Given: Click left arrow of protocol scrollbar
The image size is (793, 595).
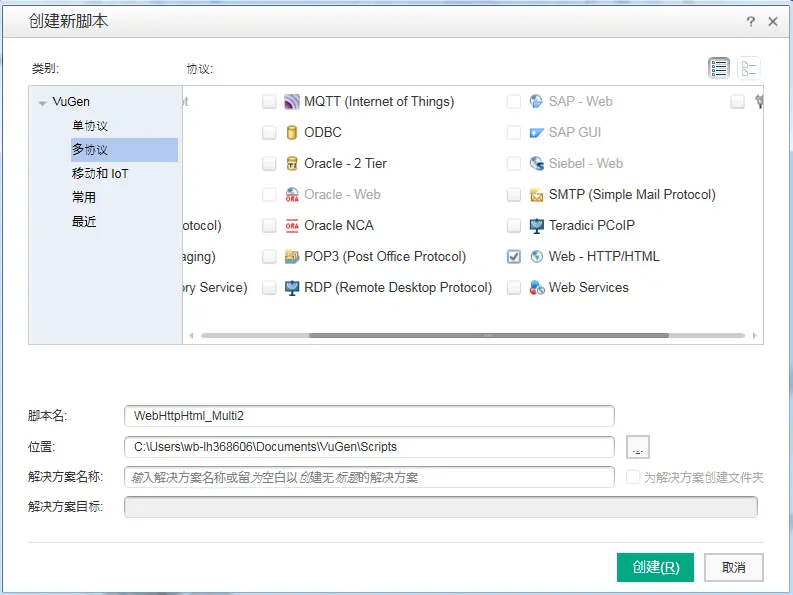Looking at the screenshot, I should (191, 335).
